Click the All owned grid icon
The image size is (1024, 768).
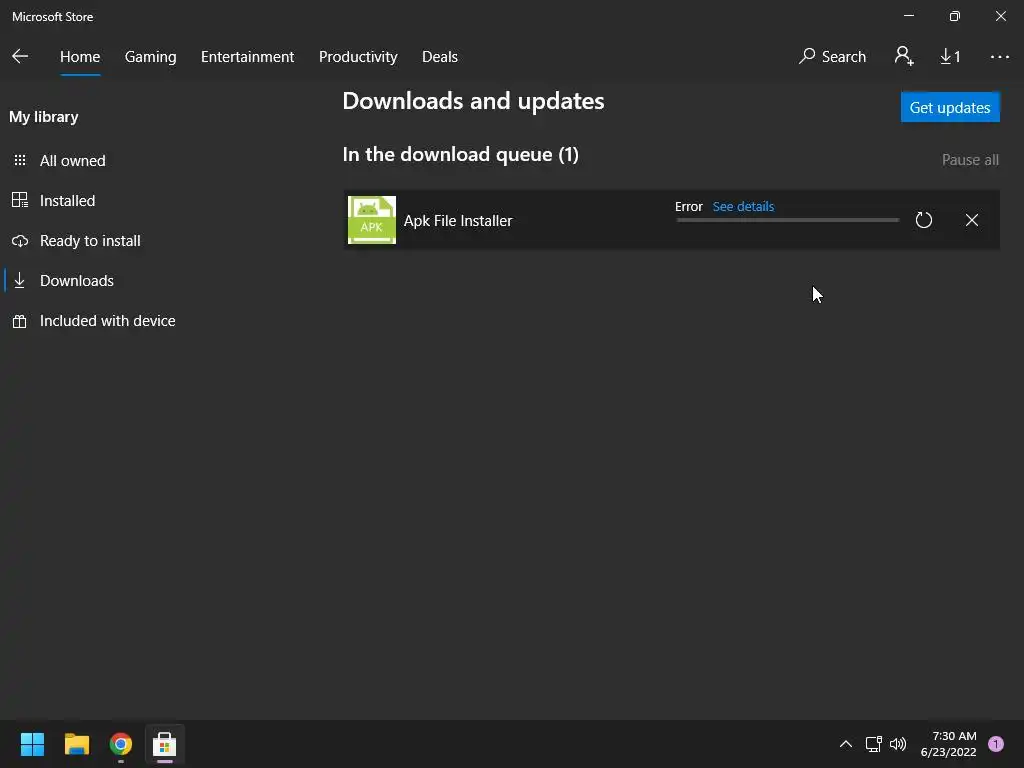pos(20,160)
